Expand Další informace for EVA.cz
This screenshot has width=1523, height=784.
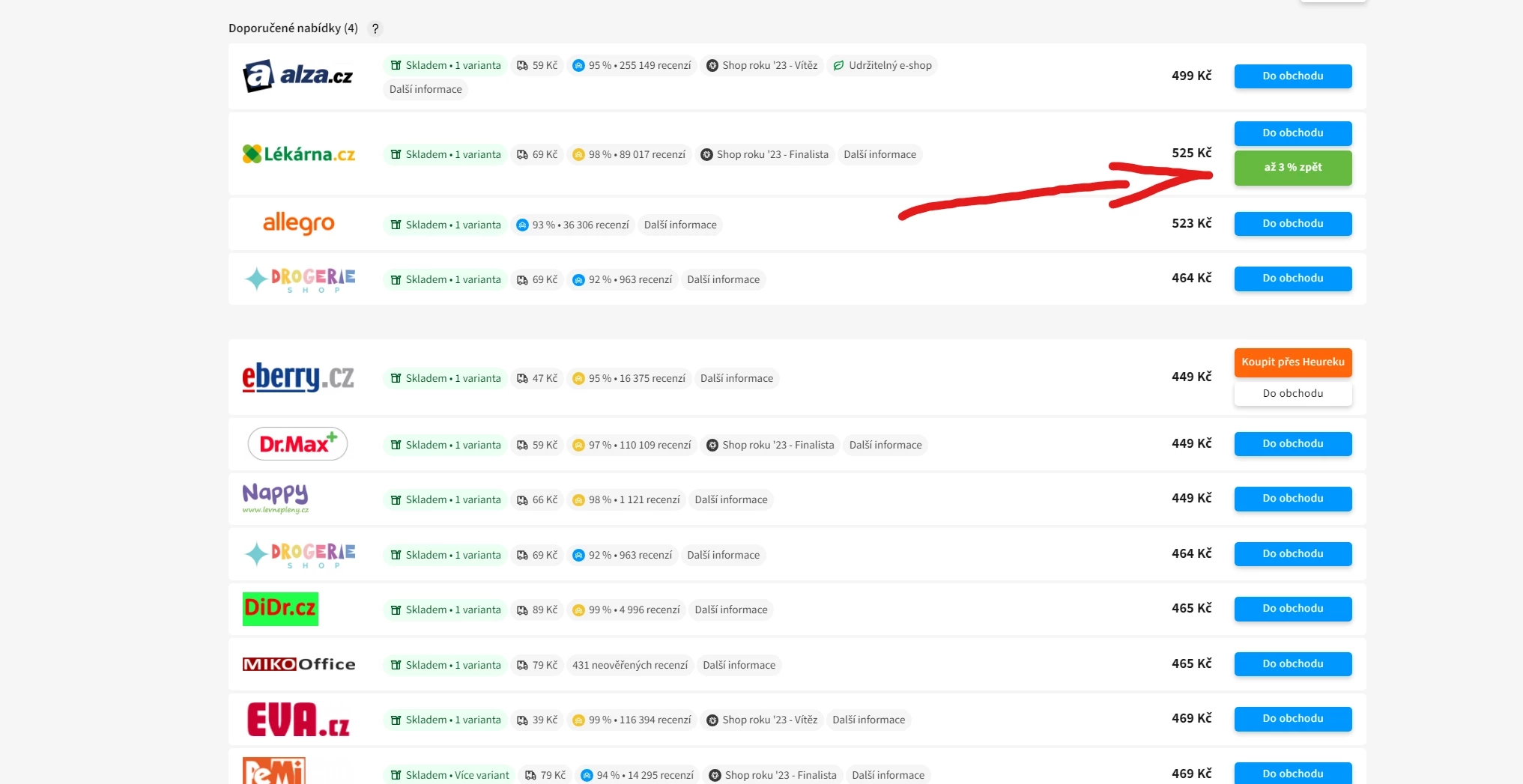[x=869, y=720]
